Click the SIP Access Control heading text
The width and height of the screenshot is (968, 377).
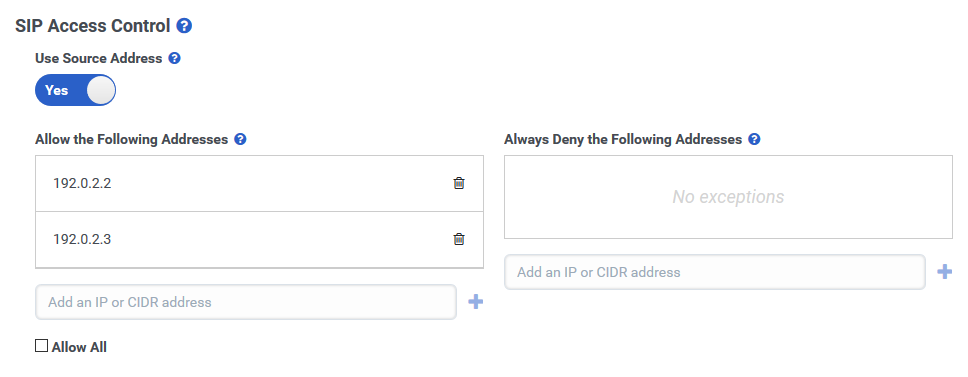(x=93, y=26)
